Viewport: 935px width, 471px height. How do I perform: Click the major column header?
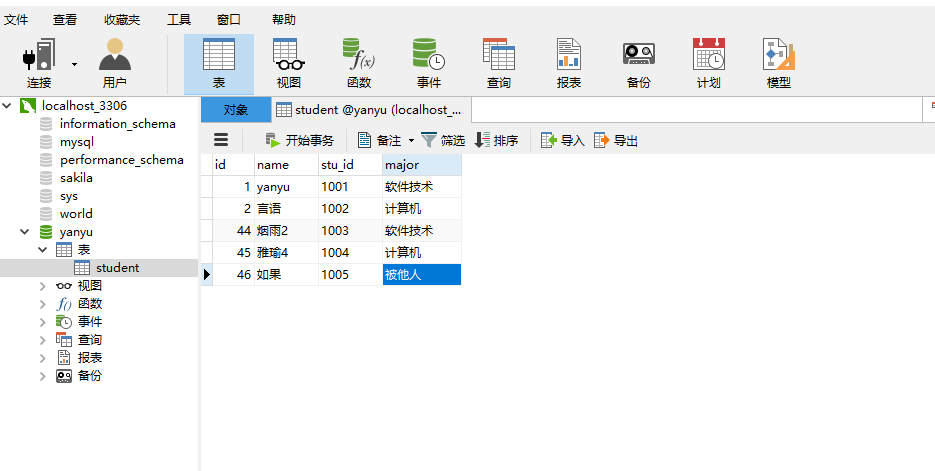pyautogui.click(x=422, y=165)
